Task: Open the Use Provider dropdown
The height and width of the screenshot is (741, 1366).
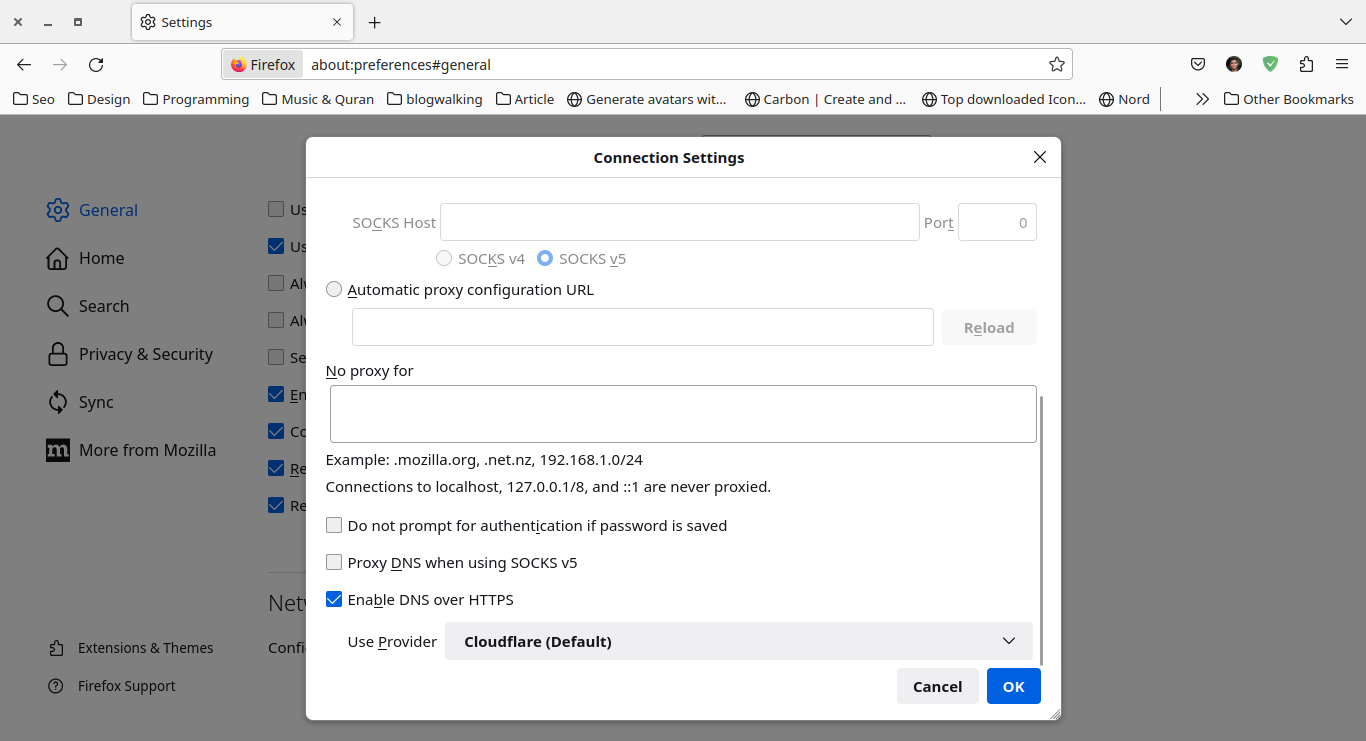Action: pos(738,641)
